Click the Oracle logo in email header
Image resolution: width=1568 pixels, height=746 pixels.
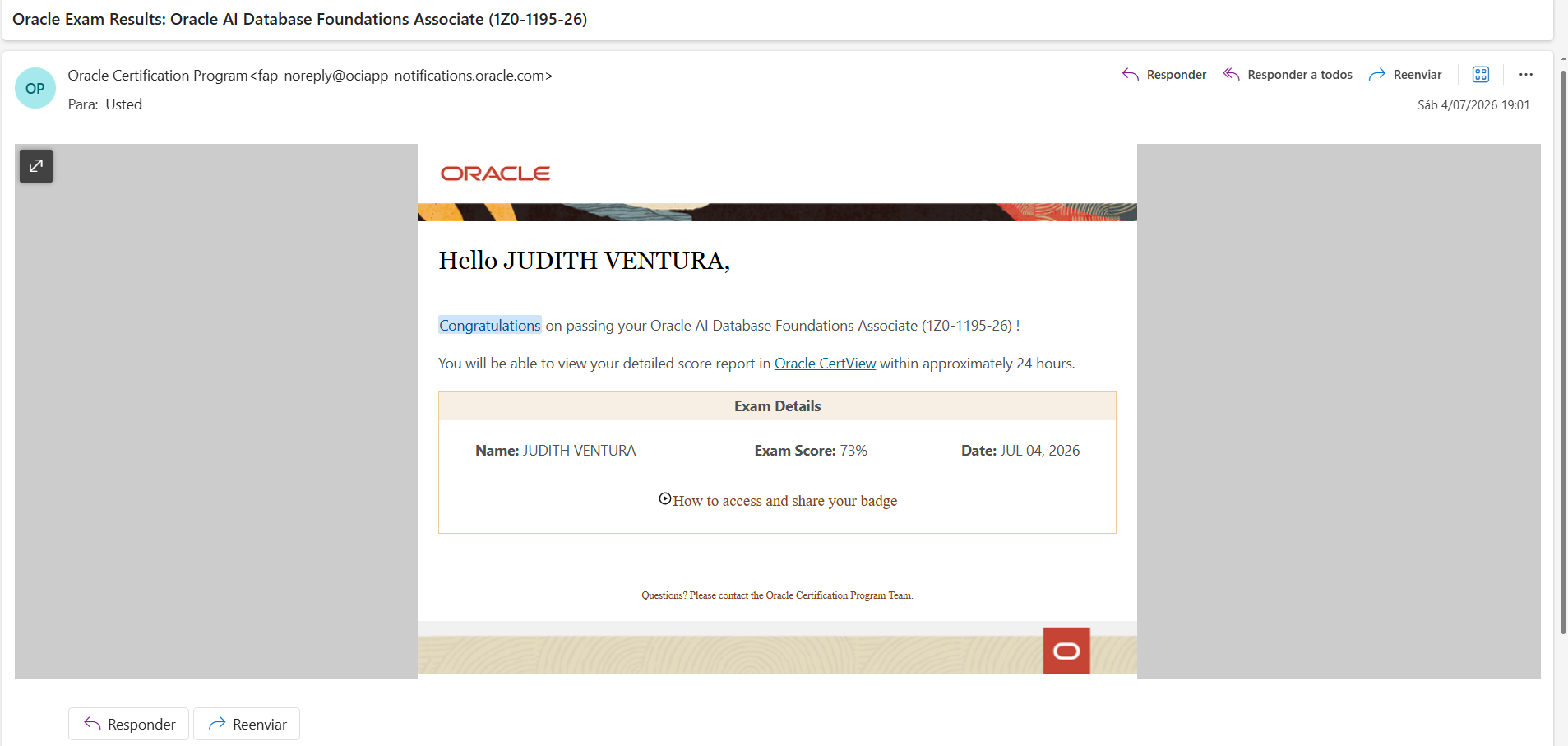[x=495, y=174]
